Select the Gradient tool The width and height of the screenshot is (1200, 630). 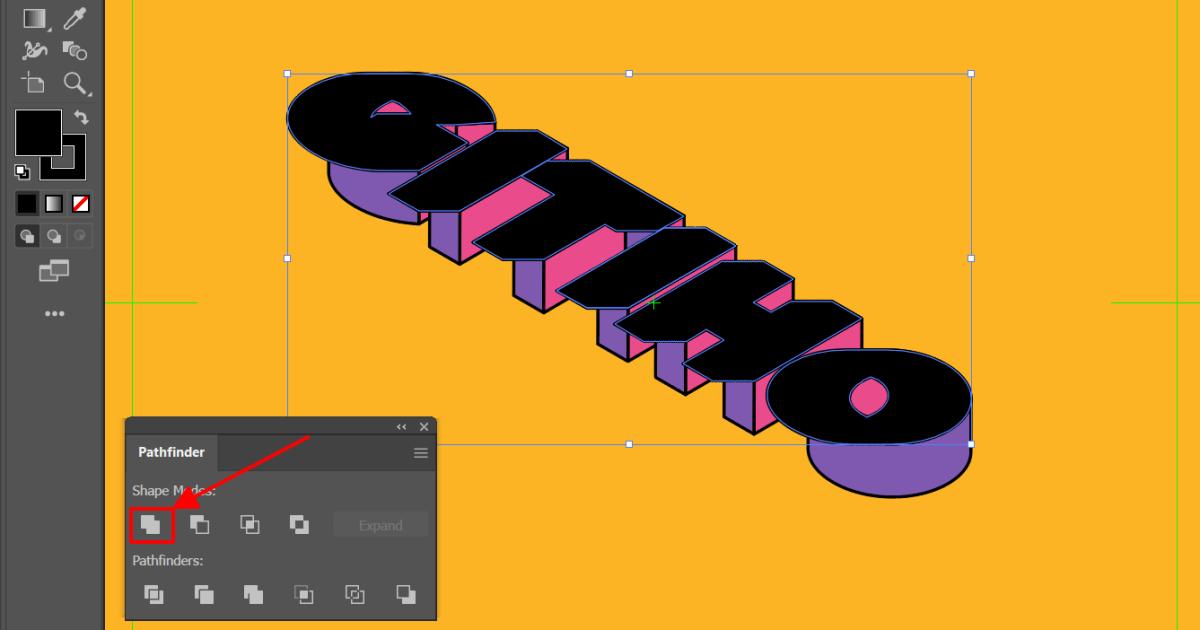[x=36, y=19]
